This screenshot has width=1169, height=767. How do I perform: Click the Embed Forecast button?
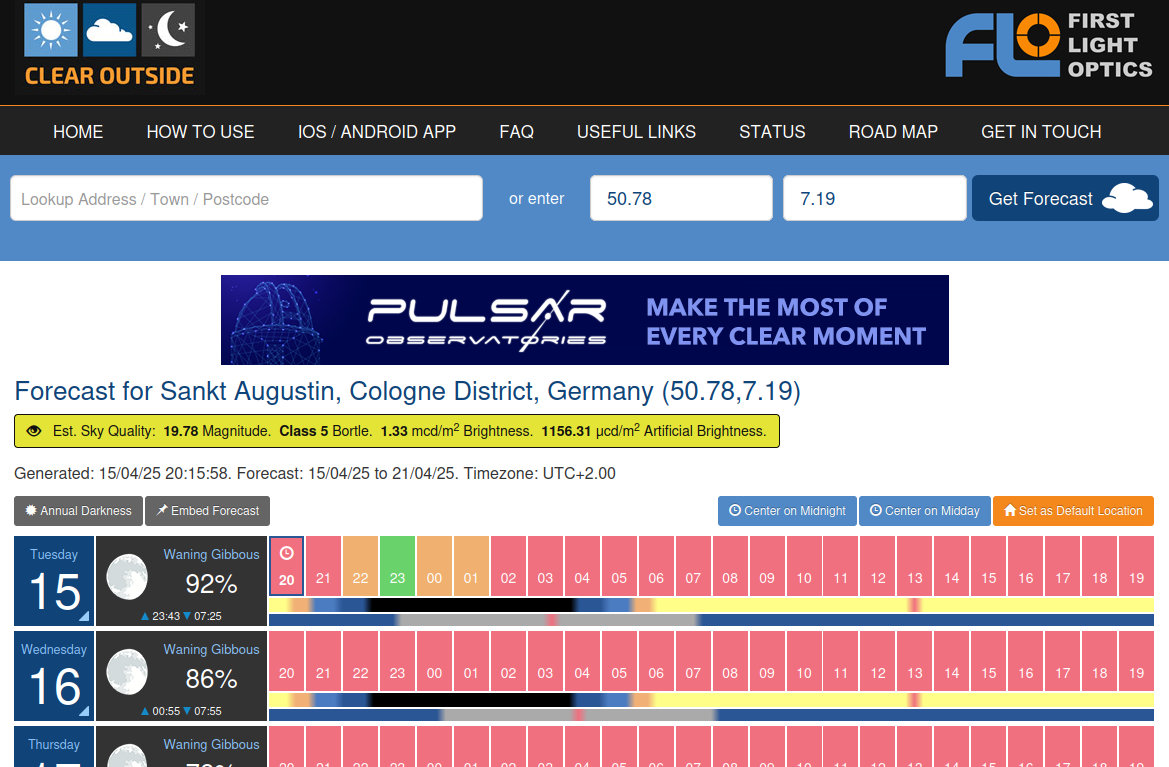coord(207,511)
